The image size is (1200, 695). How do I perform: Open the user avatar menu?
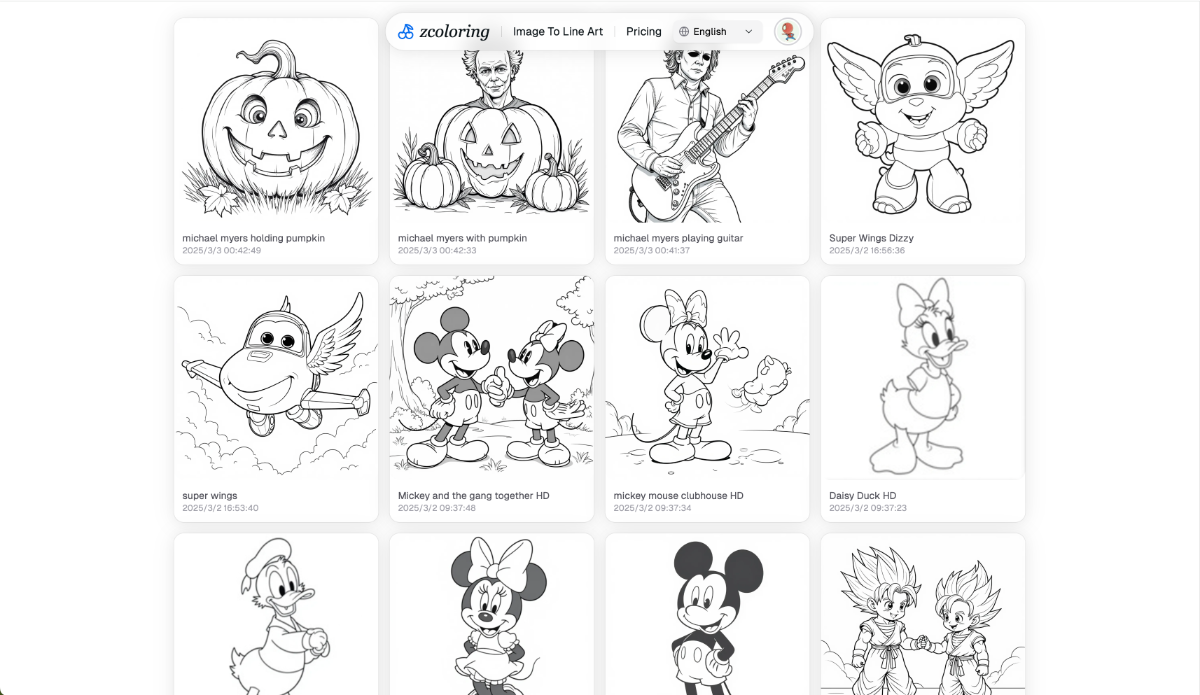pos(788,32)
